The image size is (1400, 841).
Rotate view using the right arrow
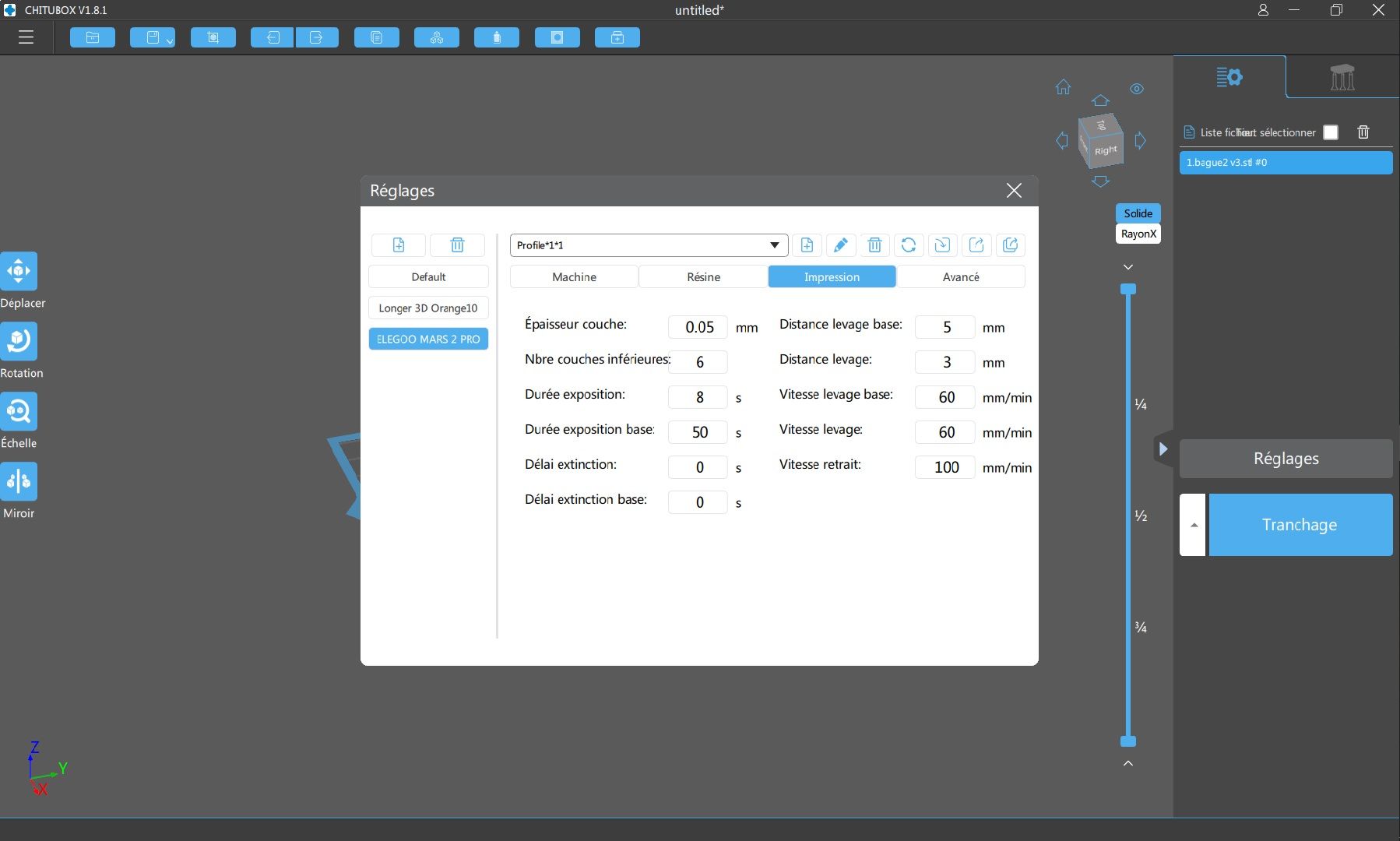click(x=1140, y=140)
